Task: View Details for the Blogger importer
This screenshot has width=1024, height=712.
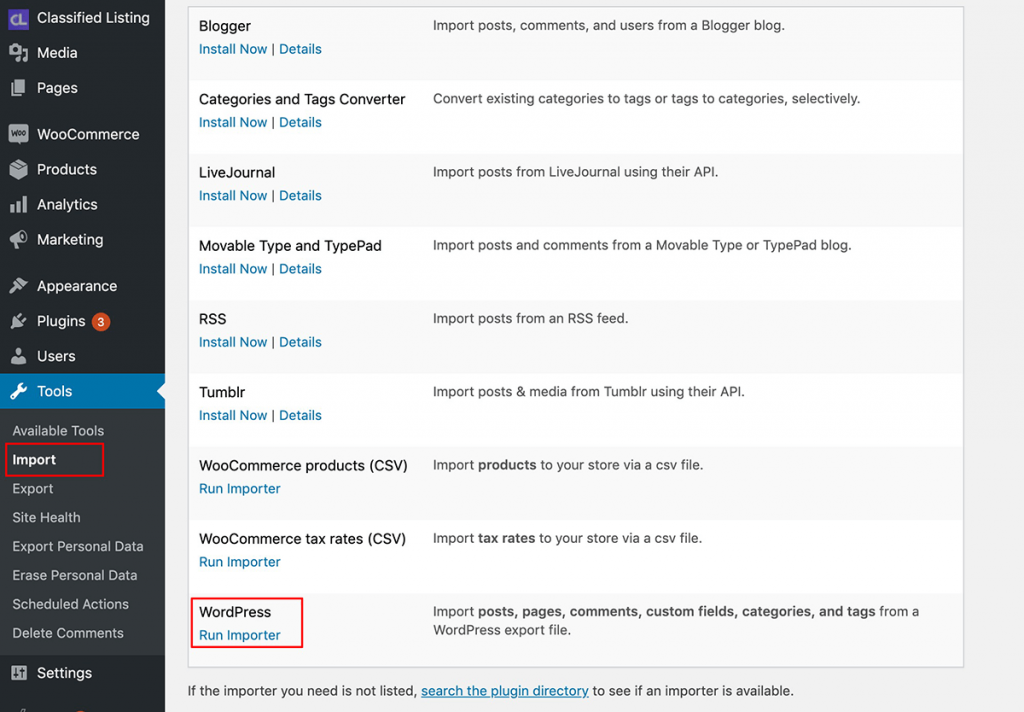Action: (300, 49)
